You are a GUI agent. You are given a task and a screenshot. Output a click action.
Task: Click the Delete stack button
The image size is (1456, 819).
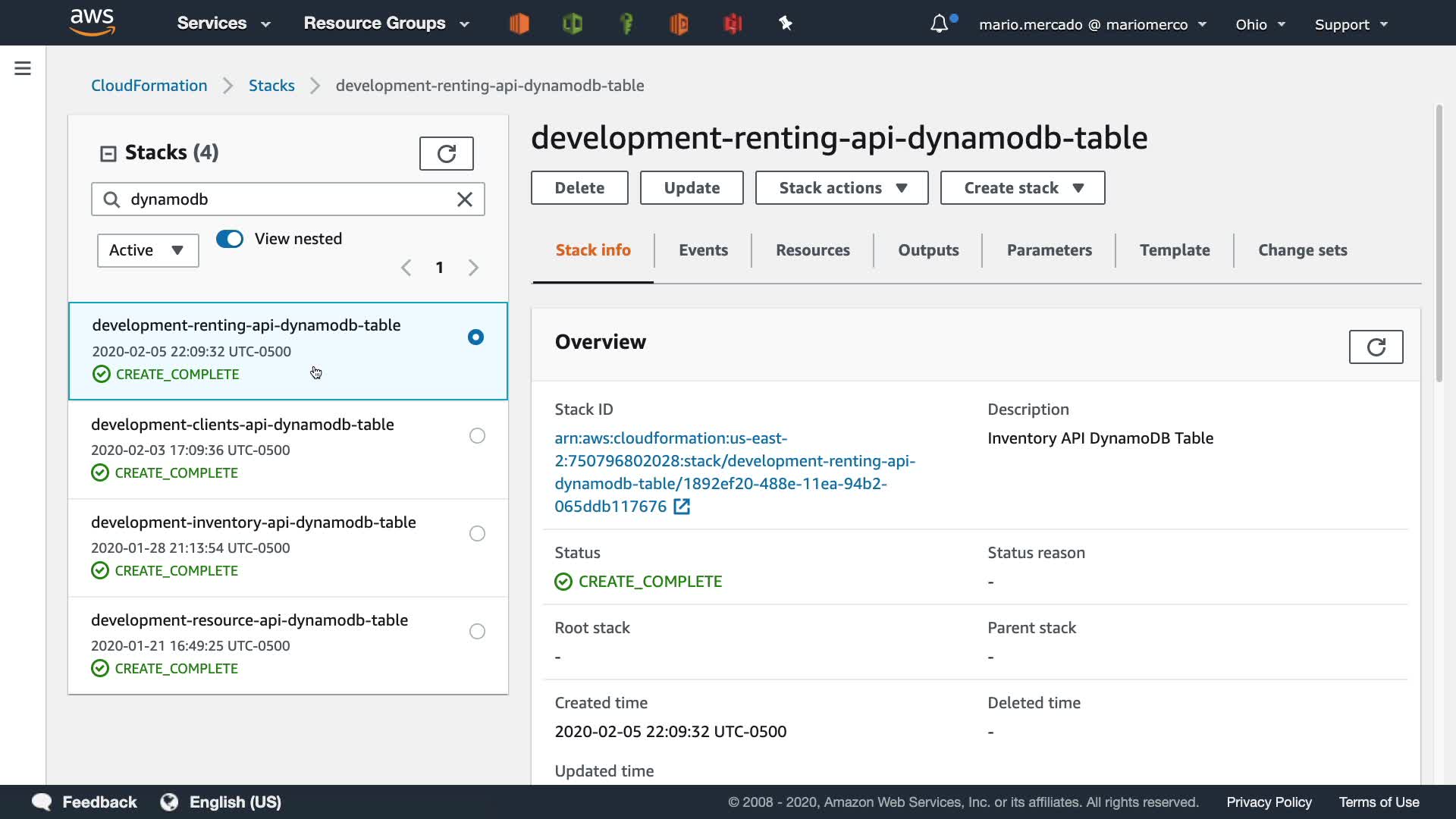point(579,188)
